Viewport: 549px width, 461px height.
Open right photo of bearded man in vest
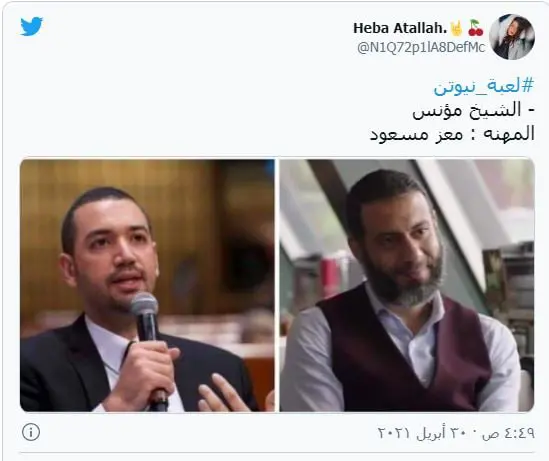407,285
